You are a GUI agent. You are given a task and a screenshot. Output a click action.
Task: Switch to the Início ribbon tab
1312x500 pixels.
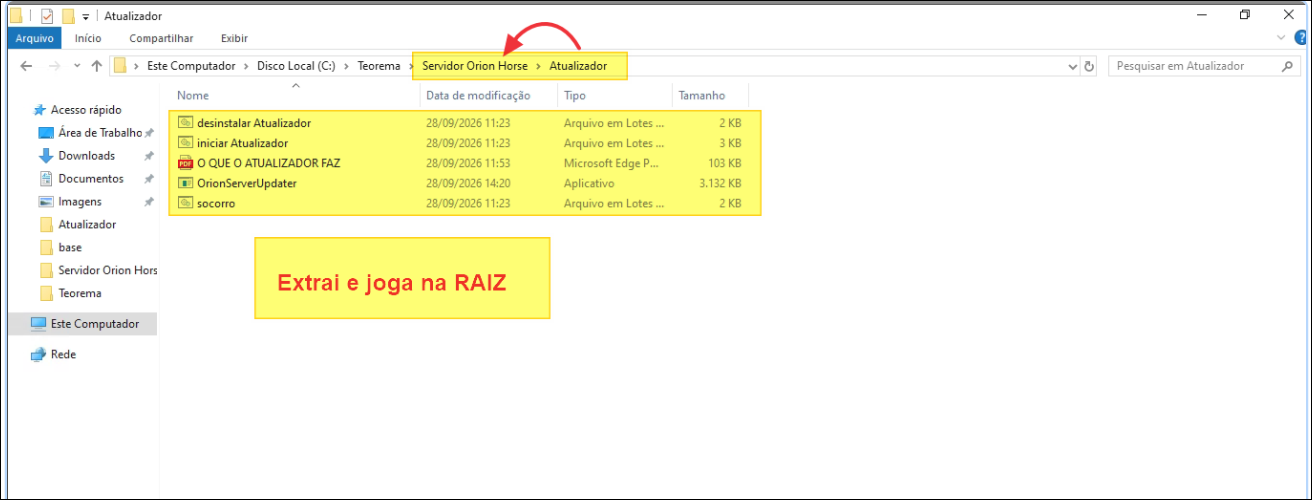pos(88,38)
